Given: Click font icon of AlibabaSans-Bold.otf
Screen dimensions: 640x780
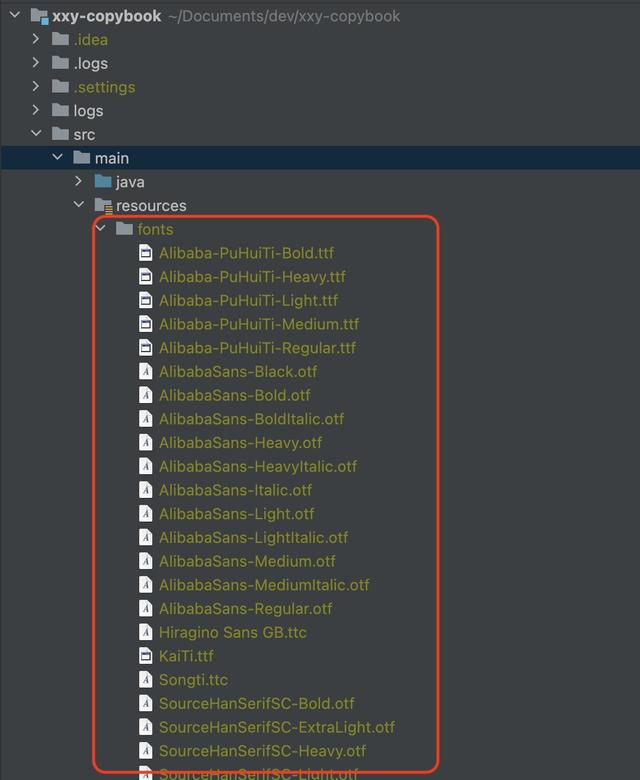Looking at the screenshot, I should tap(146, 395).
